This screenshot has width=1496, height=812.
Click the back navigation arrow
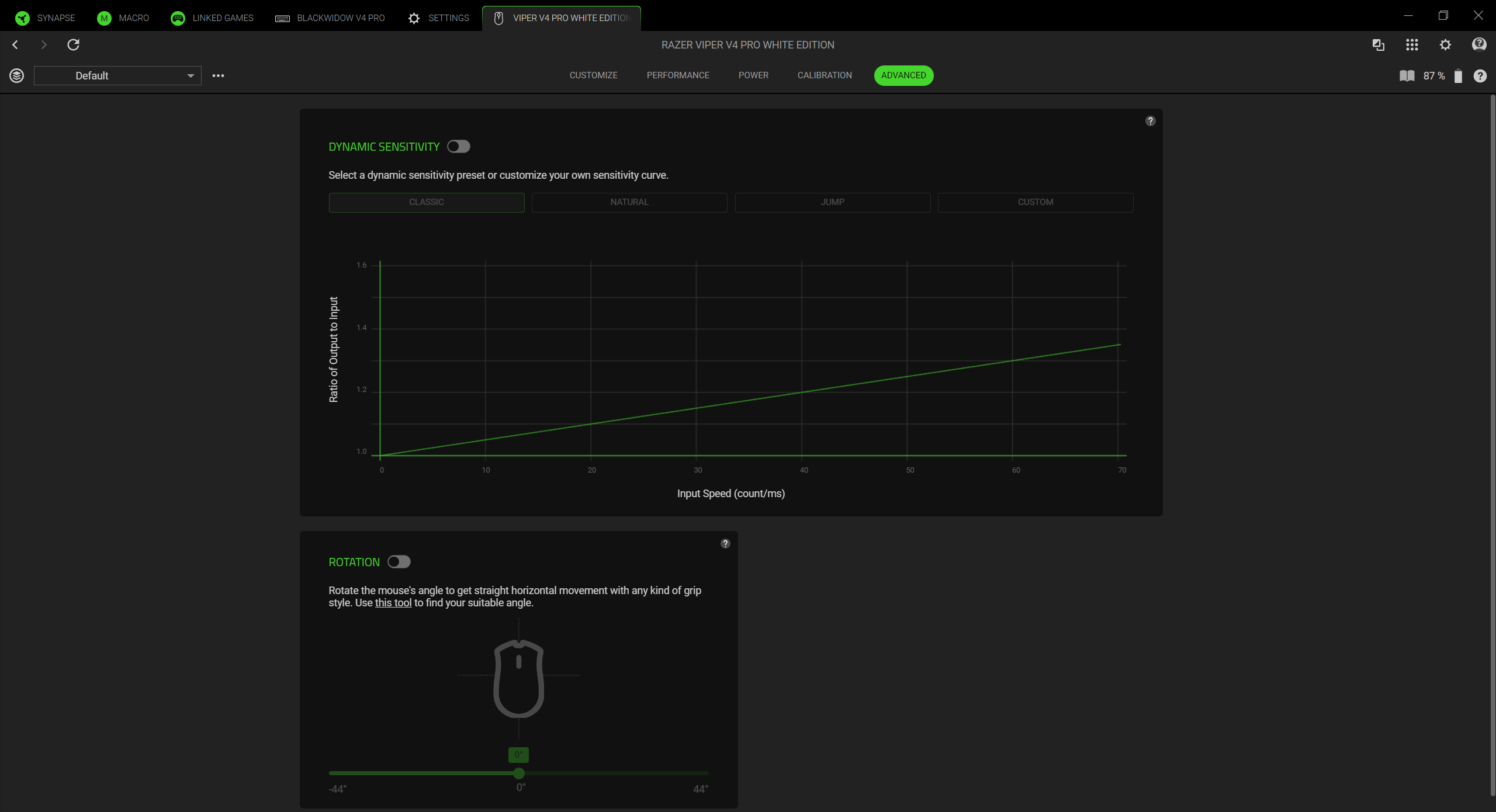point(15,45)
